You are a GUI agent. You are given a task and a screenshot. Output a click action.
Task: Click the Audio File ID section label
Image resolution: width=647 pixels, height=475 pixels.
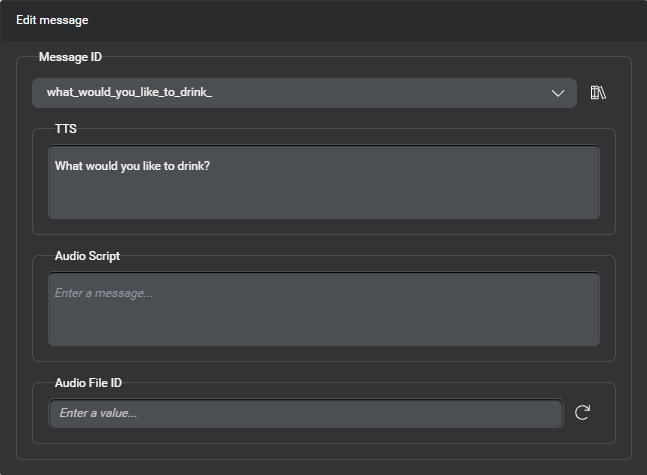88,382
